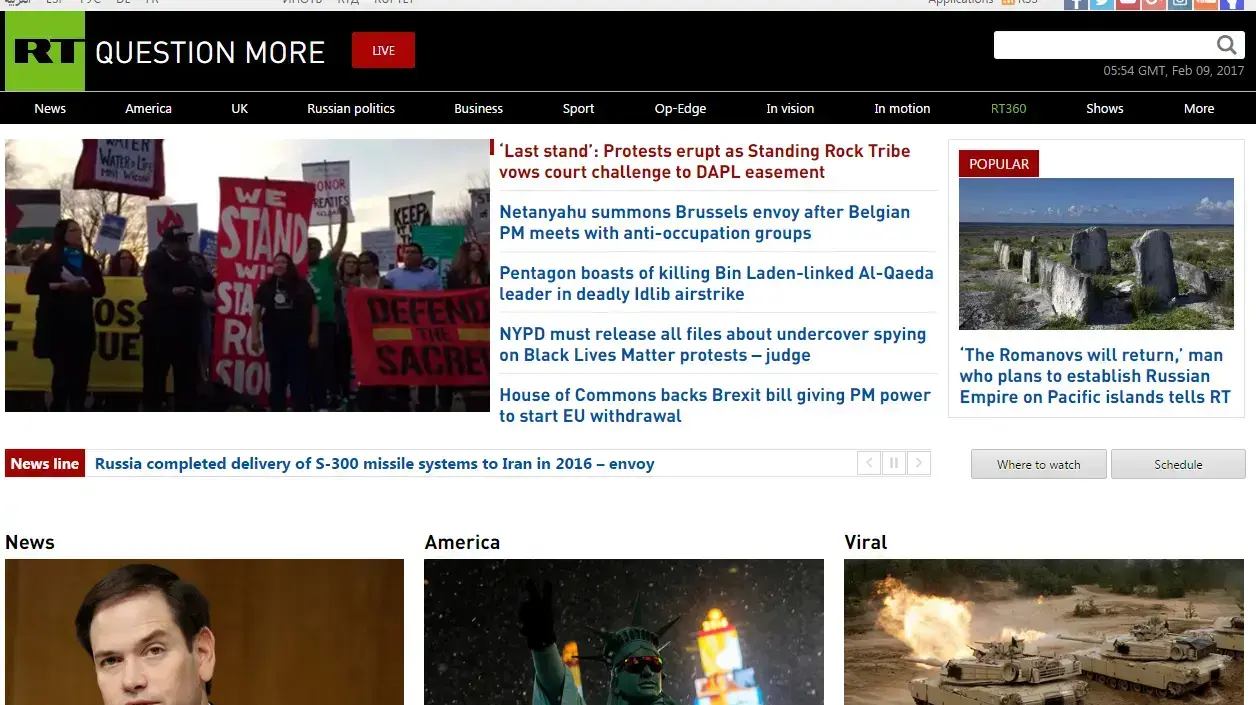Open the Standing Rock 'Last stand' headline

click(705, 161)
